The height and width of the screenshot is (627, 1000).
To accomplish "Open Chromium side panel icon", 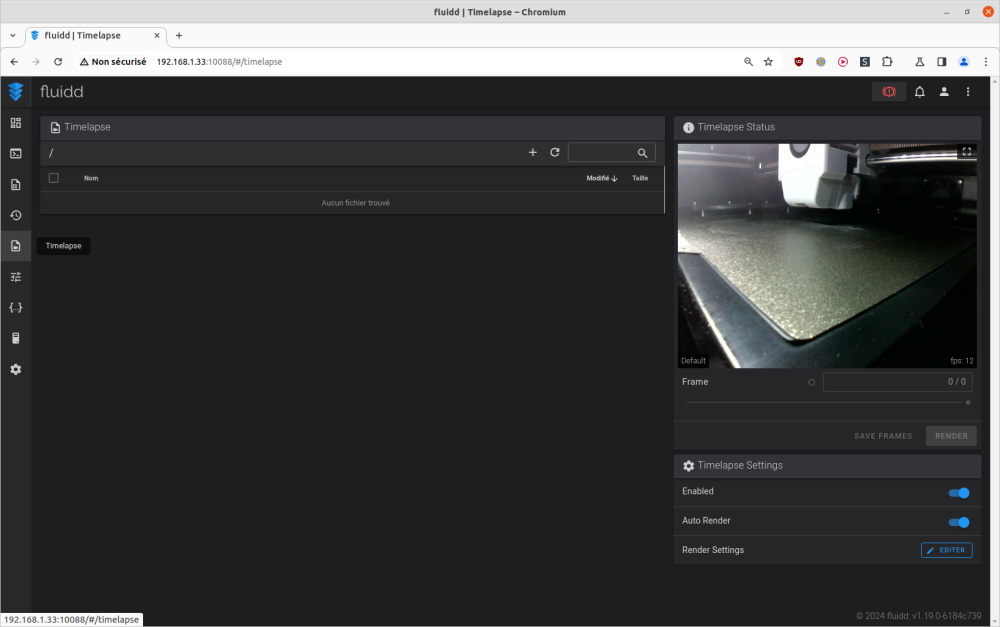I will (x=941, y=62).
